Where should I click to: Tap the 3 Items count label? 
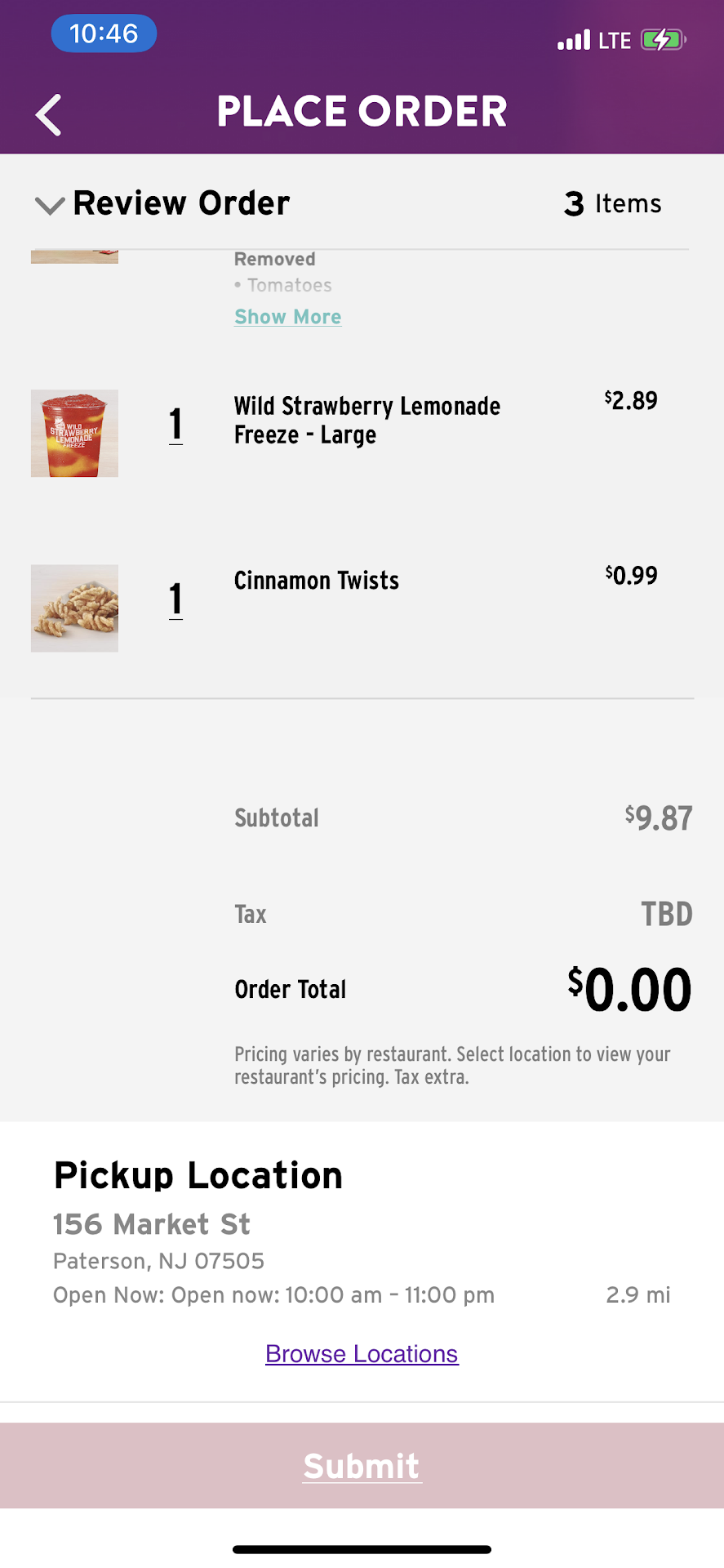coord(612,203)
